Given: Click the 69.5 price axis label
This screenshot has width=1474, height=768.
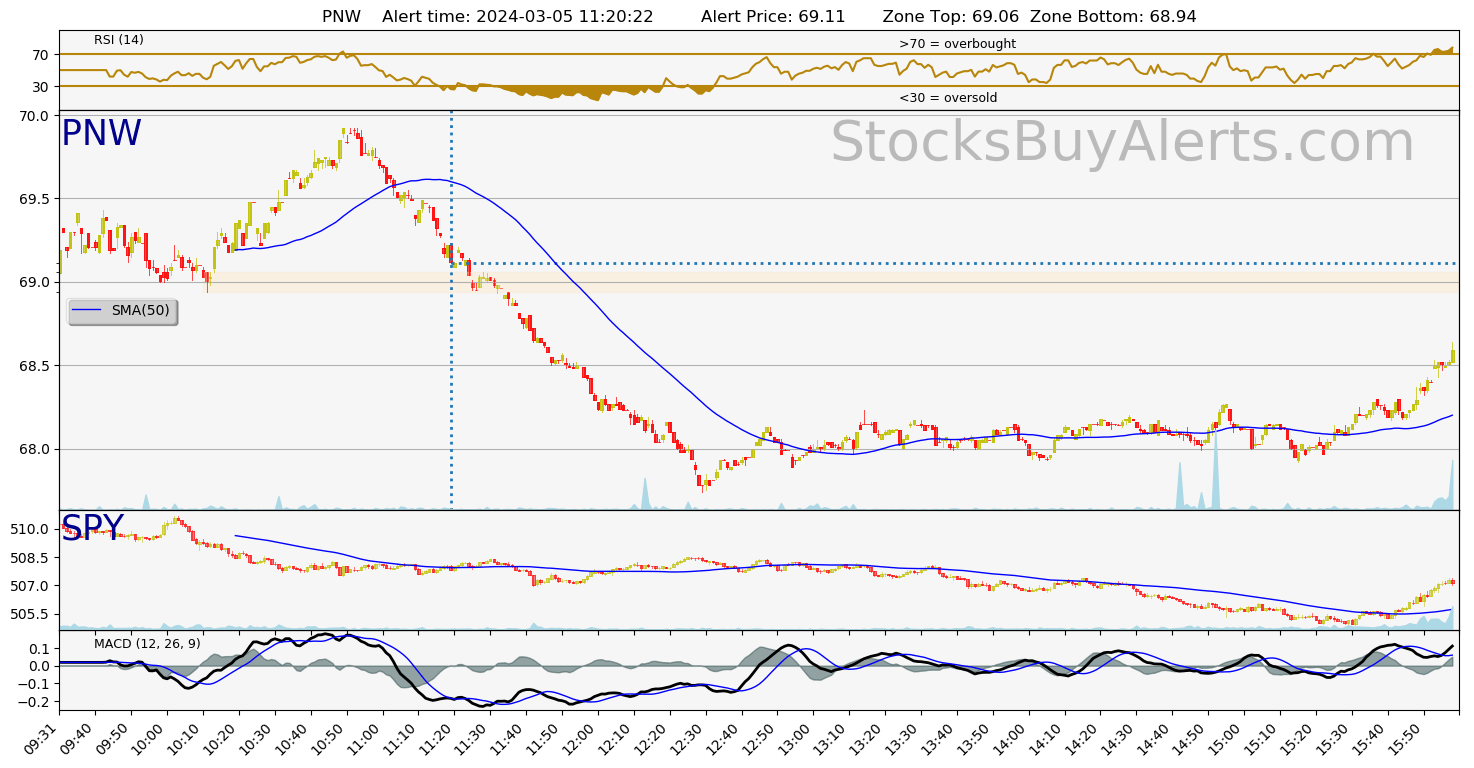Looking at the screenshot, I should pyautogui.click(x=33, y=199).
